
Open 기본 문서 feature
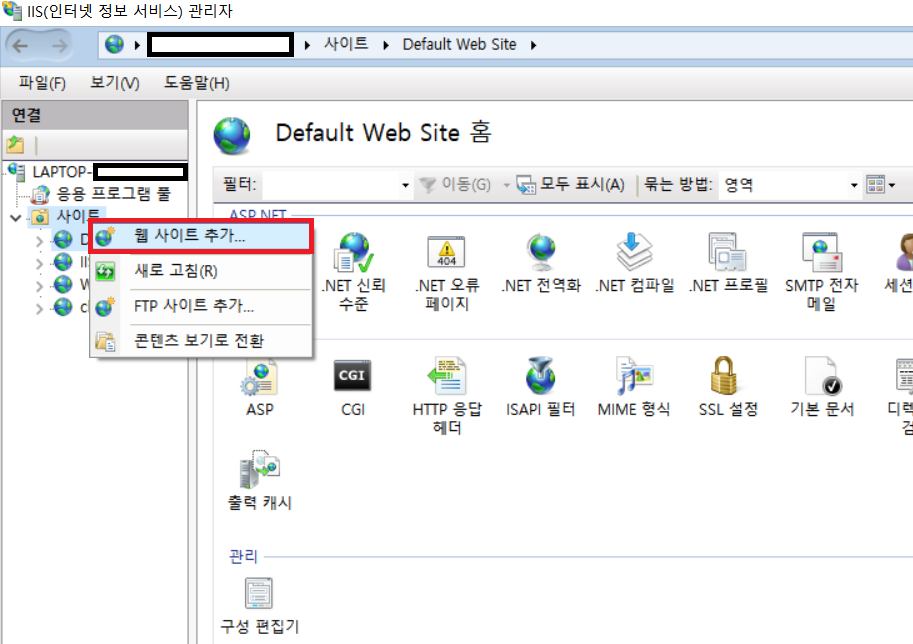coord(822,387)
